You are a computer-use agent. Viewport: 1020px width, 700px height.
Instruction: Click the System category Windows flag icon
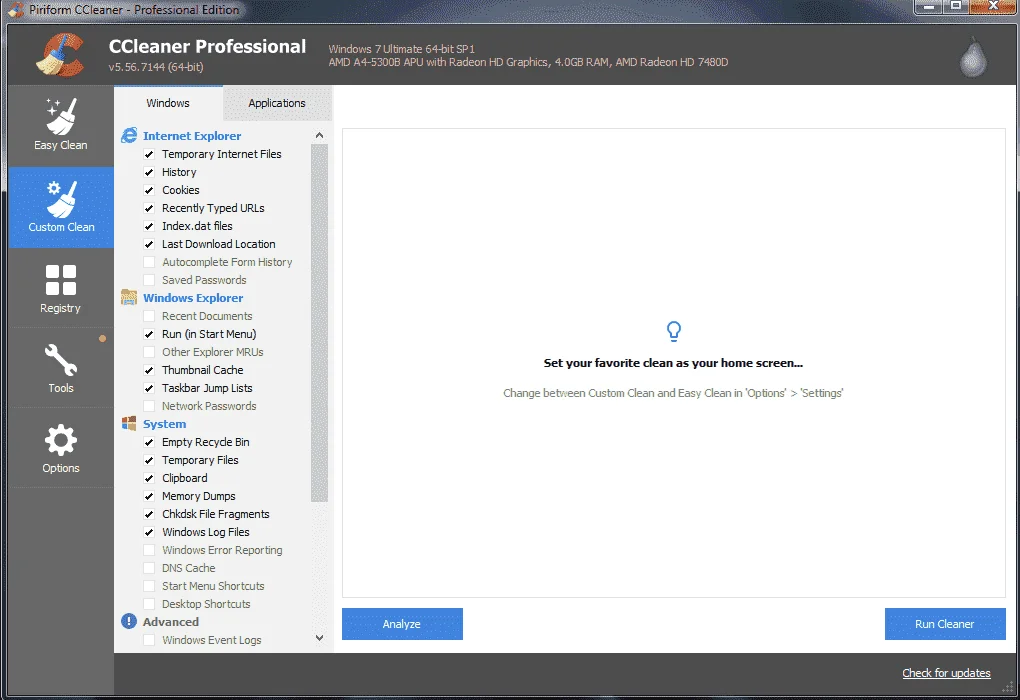[x=129, y=424]
